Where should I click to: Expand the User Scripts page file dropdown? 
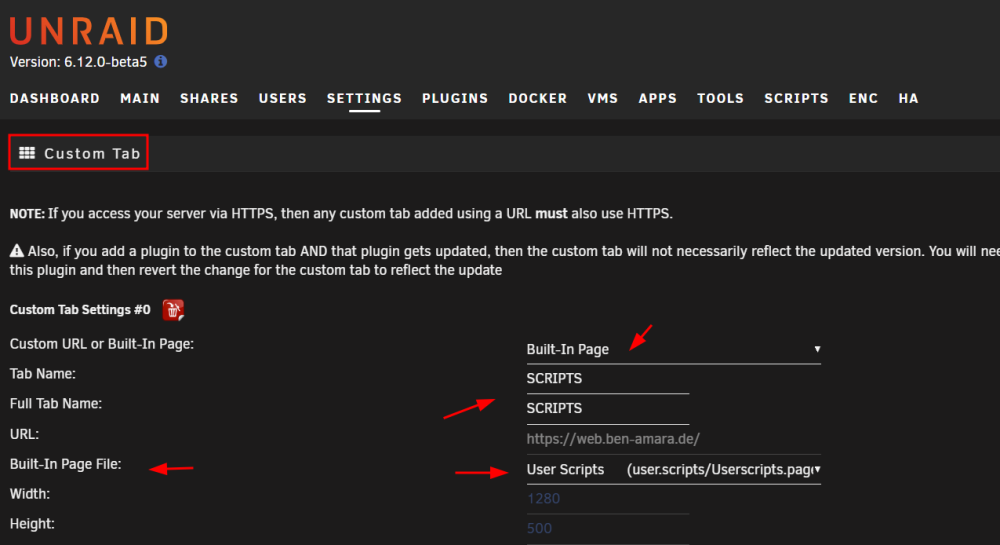673,470
